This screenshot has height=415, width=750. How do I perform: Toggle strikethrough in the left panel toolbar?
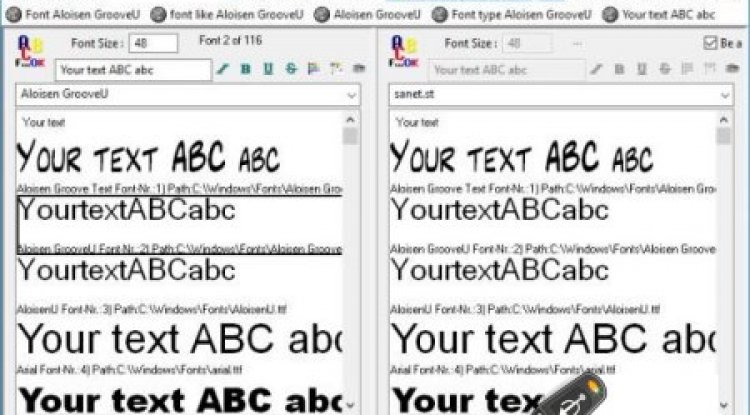[291, 69]
